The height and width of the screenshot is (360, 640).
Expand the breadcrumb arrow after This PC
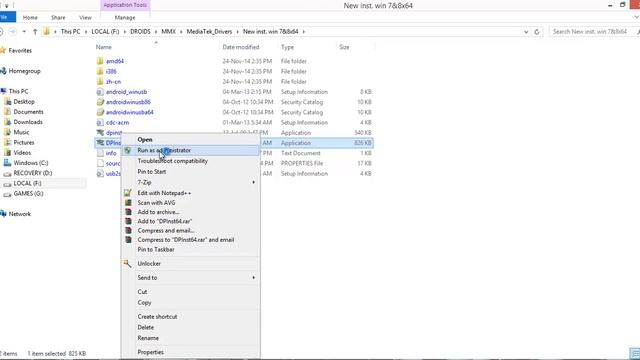tap(86, 31)
